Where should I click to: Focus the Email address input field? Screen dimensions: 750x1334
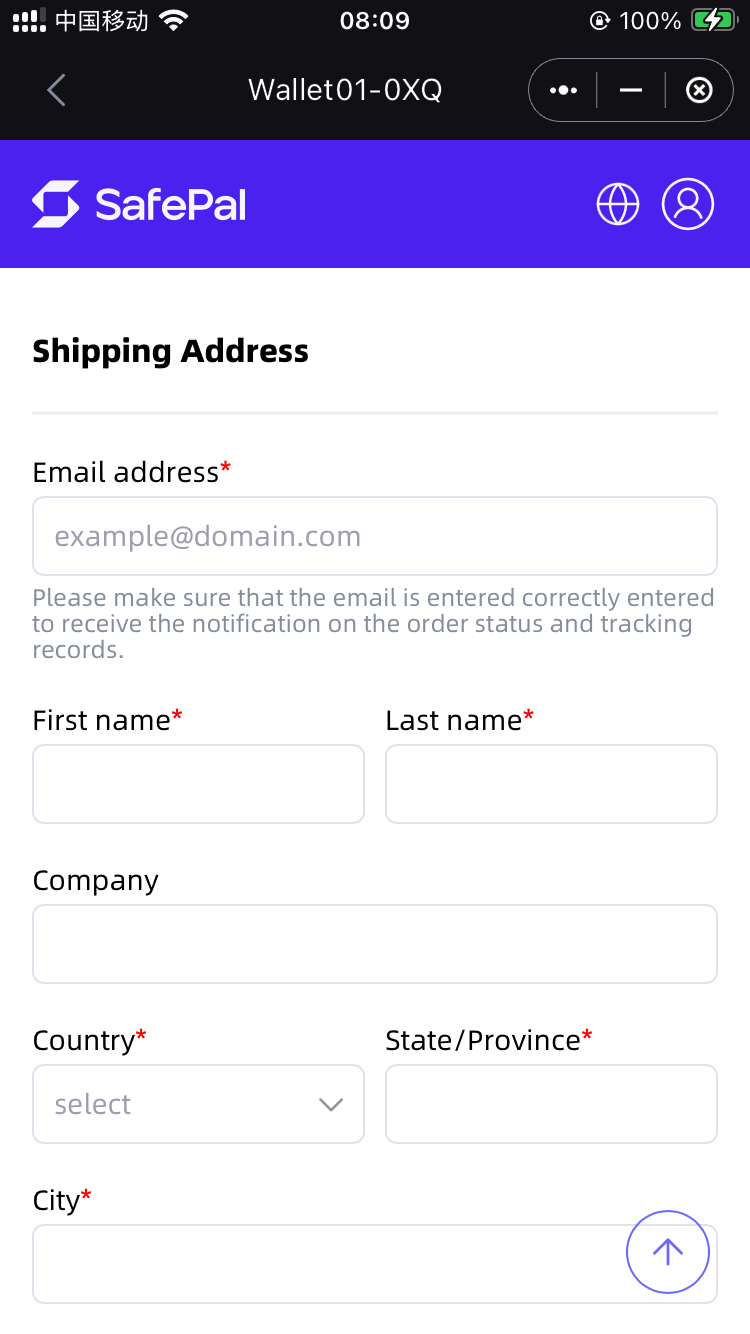(x=375, y=536)
